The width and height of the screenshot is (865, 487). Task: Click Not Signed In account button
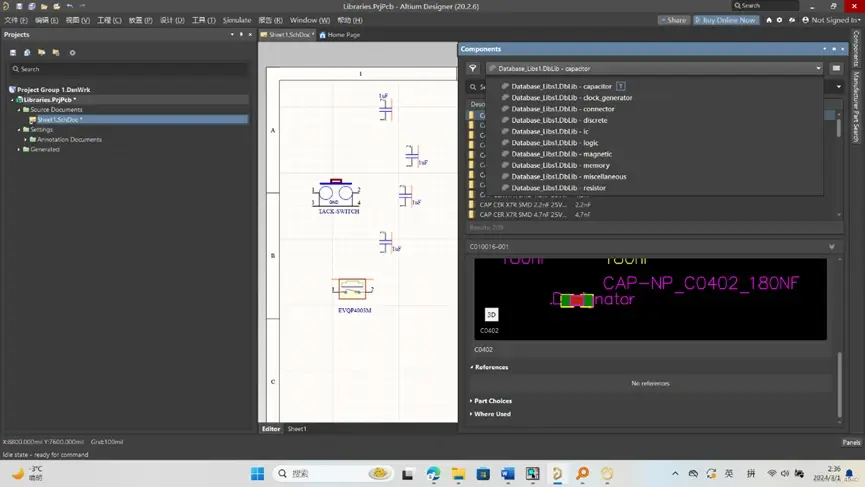831,20
